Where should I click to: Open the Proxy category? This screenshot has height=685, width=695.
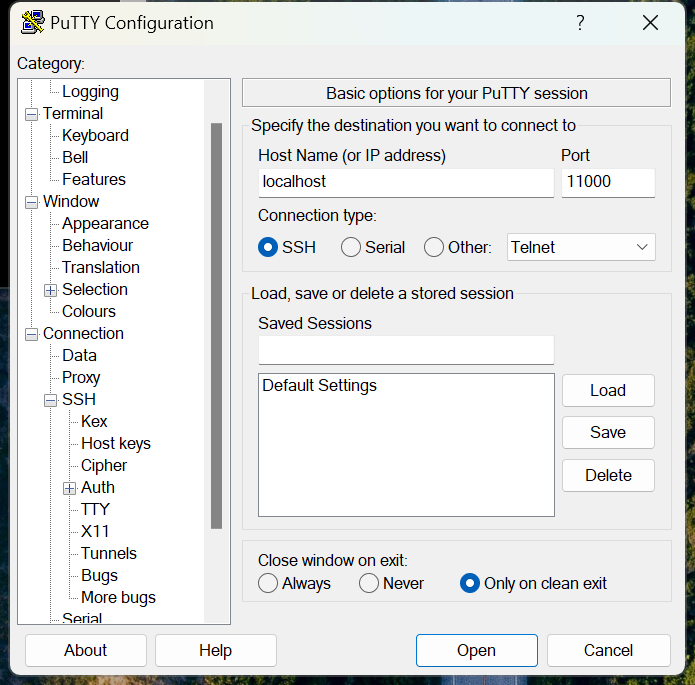pos(81,378)
